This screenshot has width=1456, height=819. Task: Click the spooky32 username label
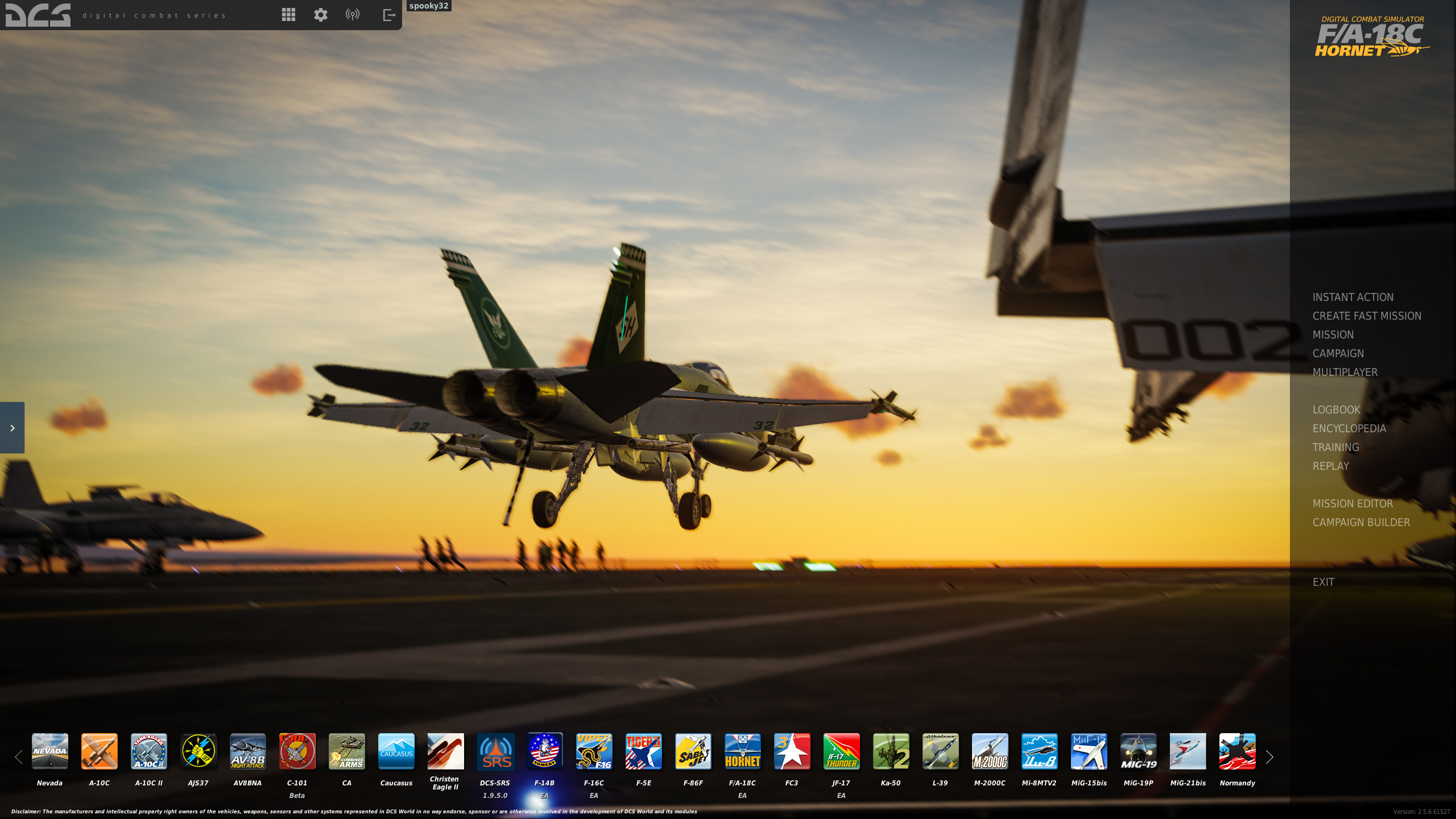click(x=429, y=6)
